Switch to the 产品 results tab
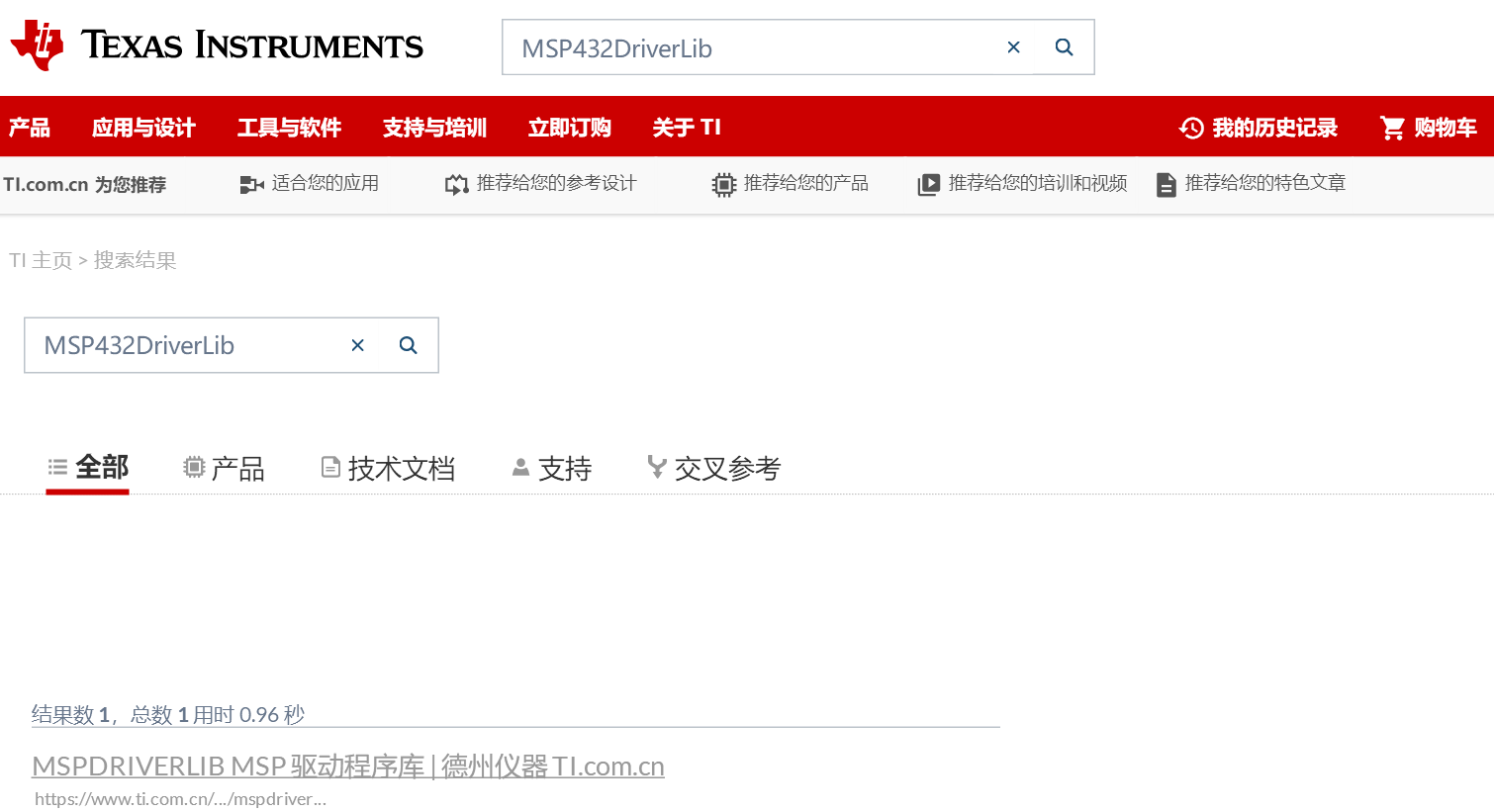The image size is (1494, 812). (224, 468)
